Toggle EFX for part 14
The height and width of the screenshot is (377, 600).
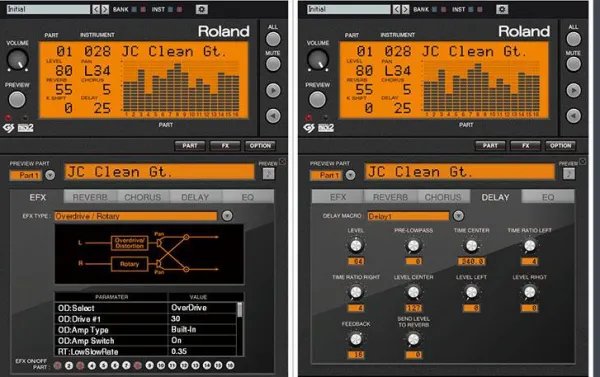point(207,366)
